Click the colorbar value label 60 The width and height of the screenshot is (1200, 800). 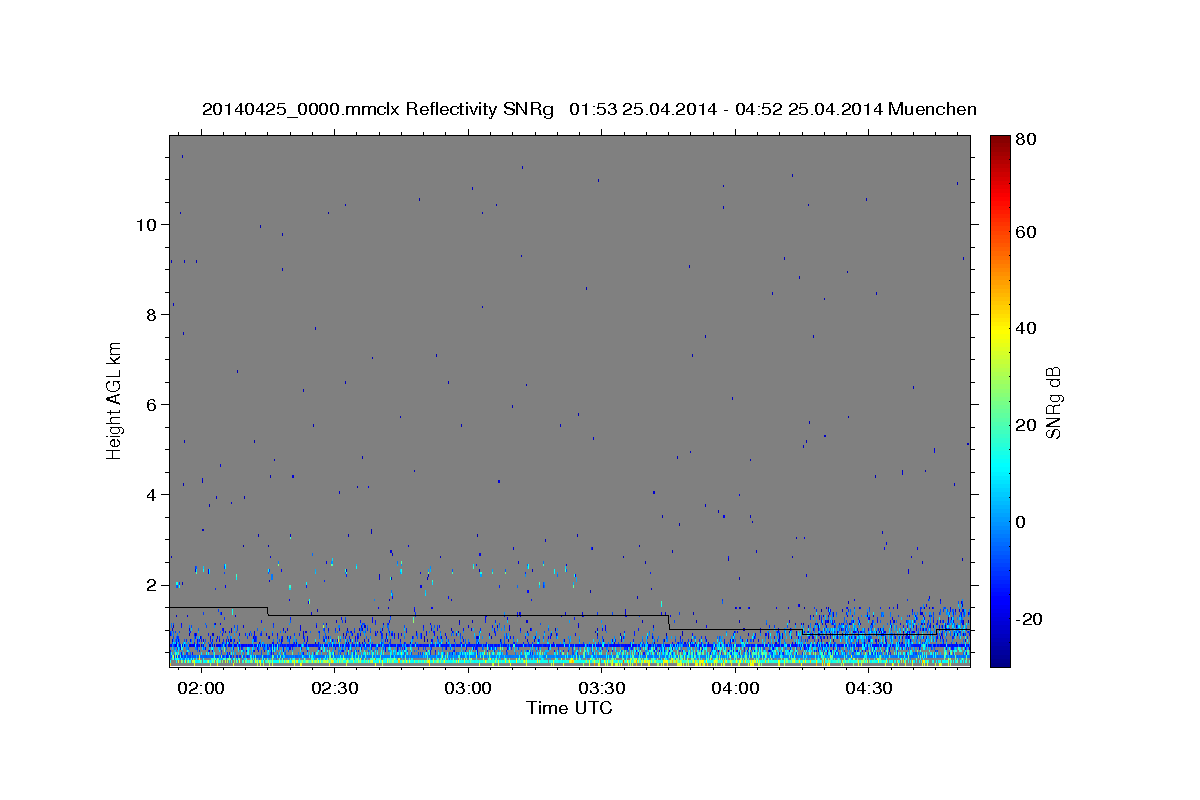click(x=1026, y=232)
